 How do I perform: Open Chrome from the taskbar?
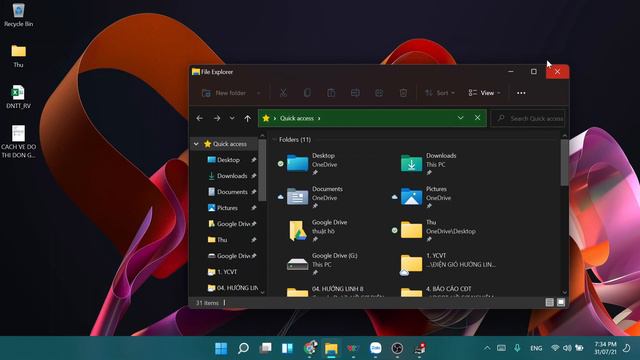(x=310, y=348)
